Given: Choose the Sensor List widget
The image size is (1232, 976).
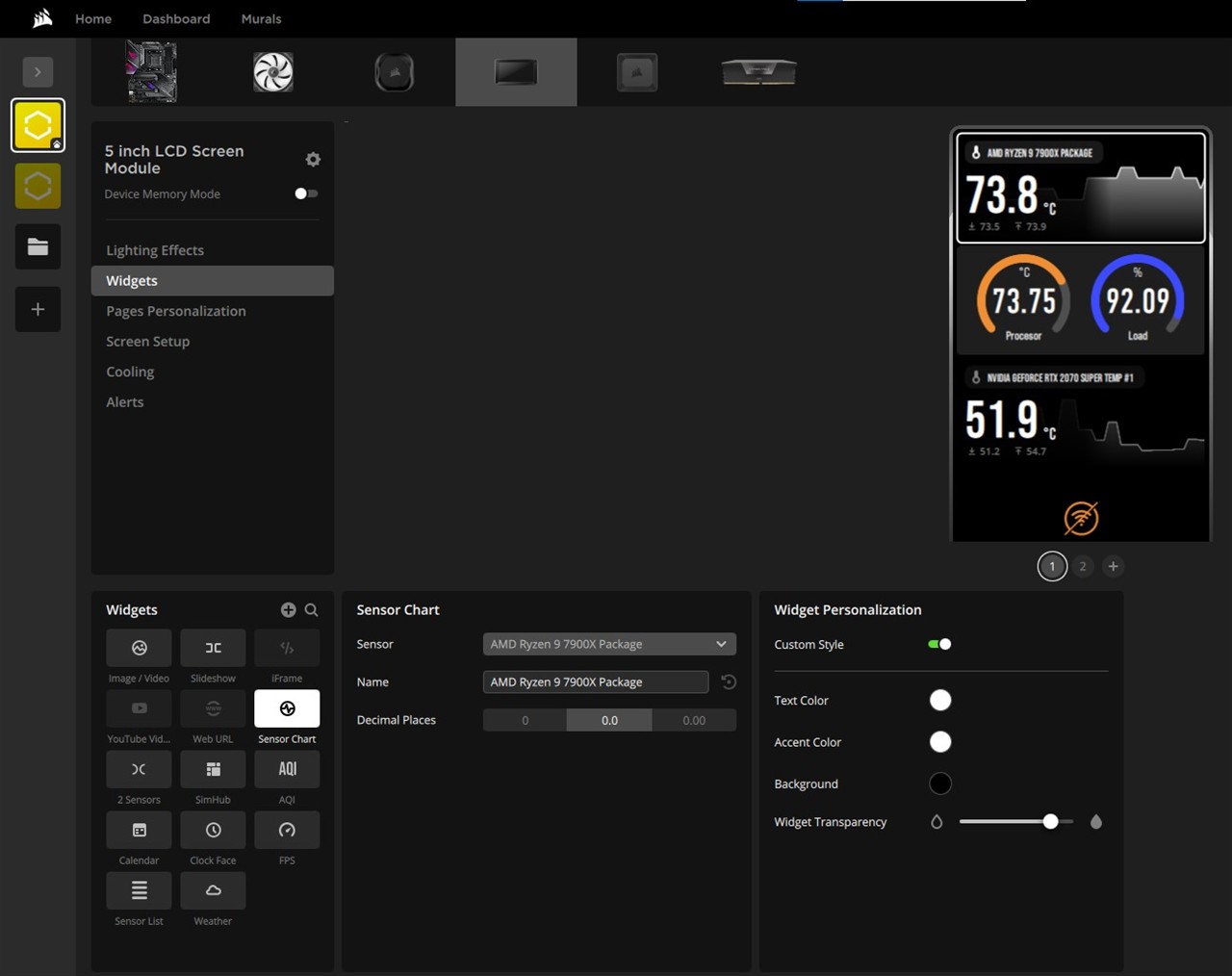Looking at the screenshot, I should point(139,890).
